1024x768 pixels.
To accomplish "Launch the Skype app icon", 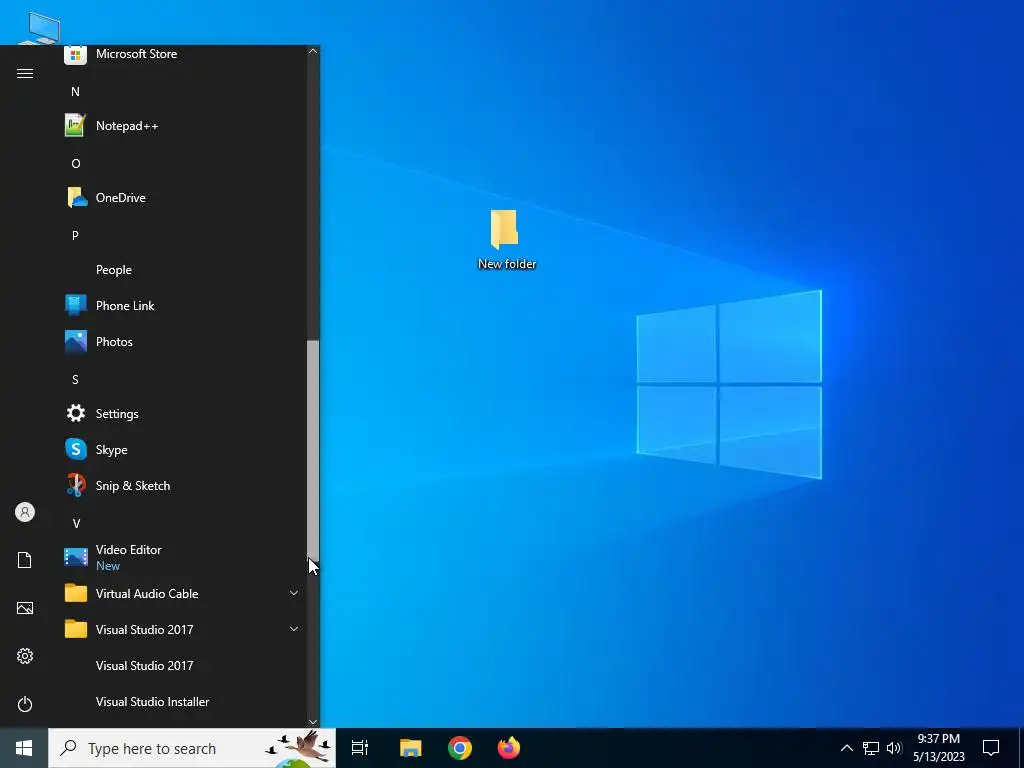I will pos(76,449).
